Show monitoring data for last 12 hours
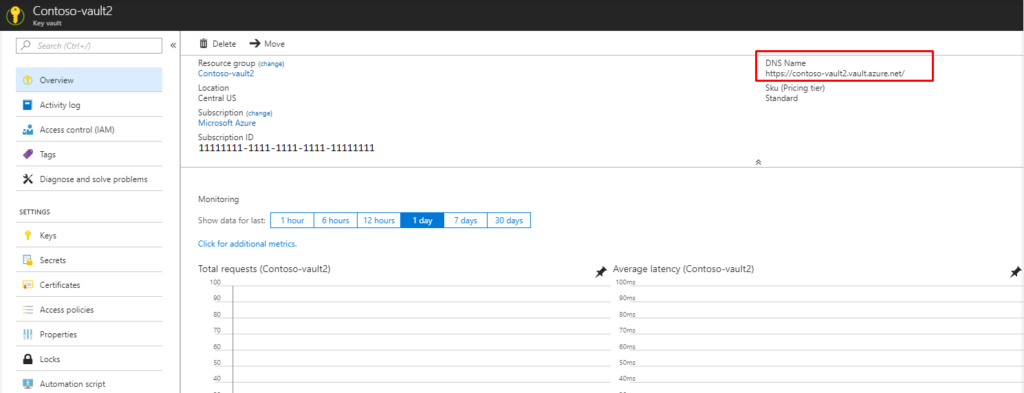The image size is (1024, 393). click(x=379, y=221)
